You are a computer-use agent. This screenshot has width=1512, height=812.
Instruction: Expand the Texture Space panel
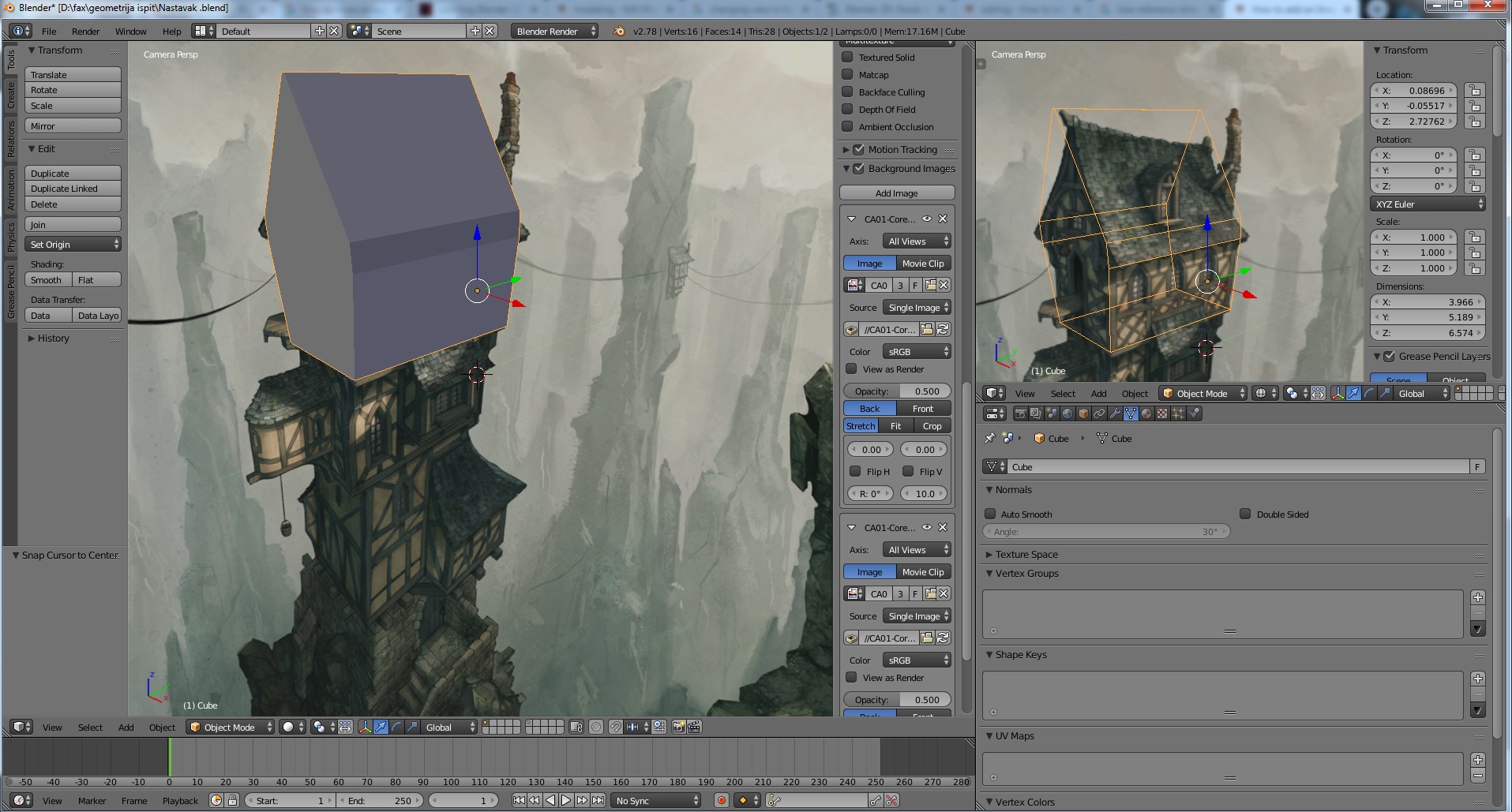(1026, 554)
